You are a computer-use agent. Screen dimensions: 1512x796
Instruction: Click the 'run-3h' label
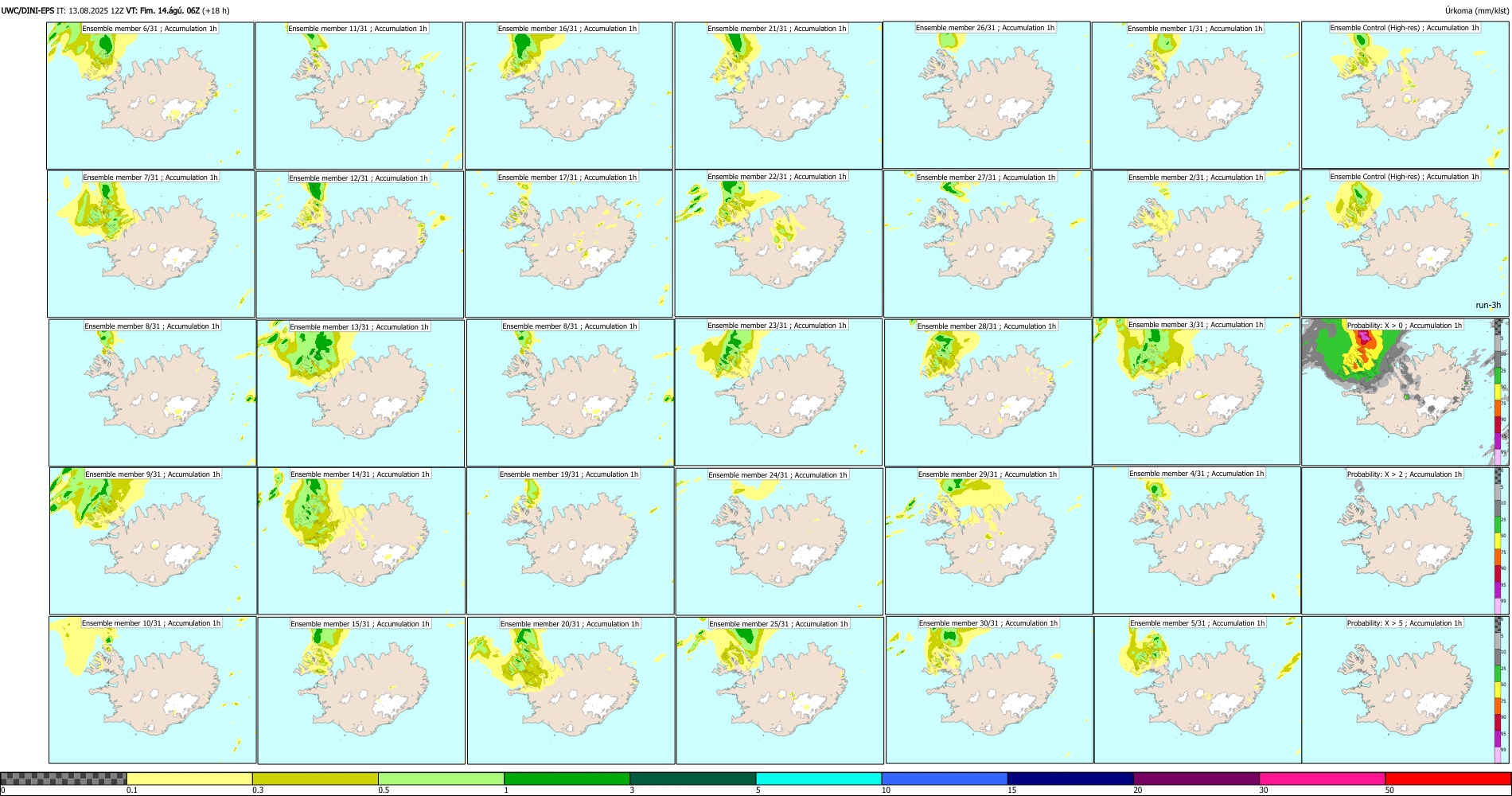pyautogui.click(x=1487, y=305)
